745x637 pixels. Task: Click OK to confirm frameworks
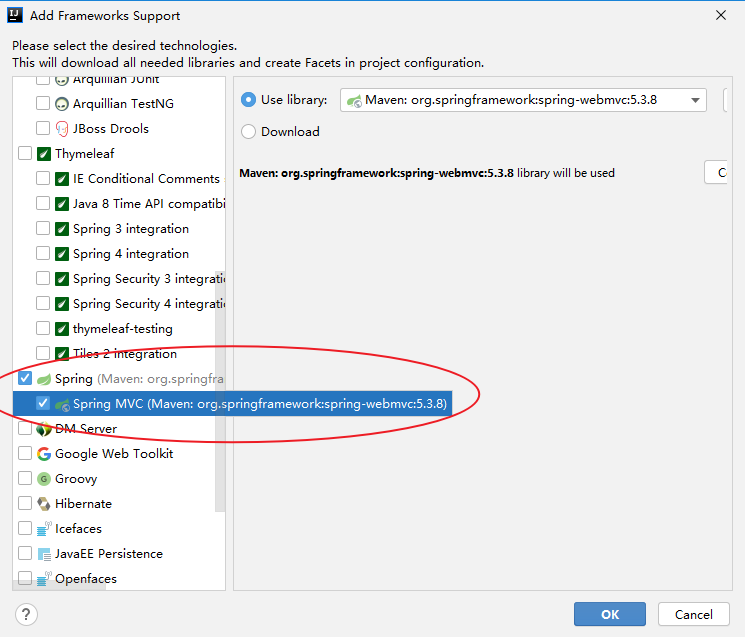click(x=610, y=614)
